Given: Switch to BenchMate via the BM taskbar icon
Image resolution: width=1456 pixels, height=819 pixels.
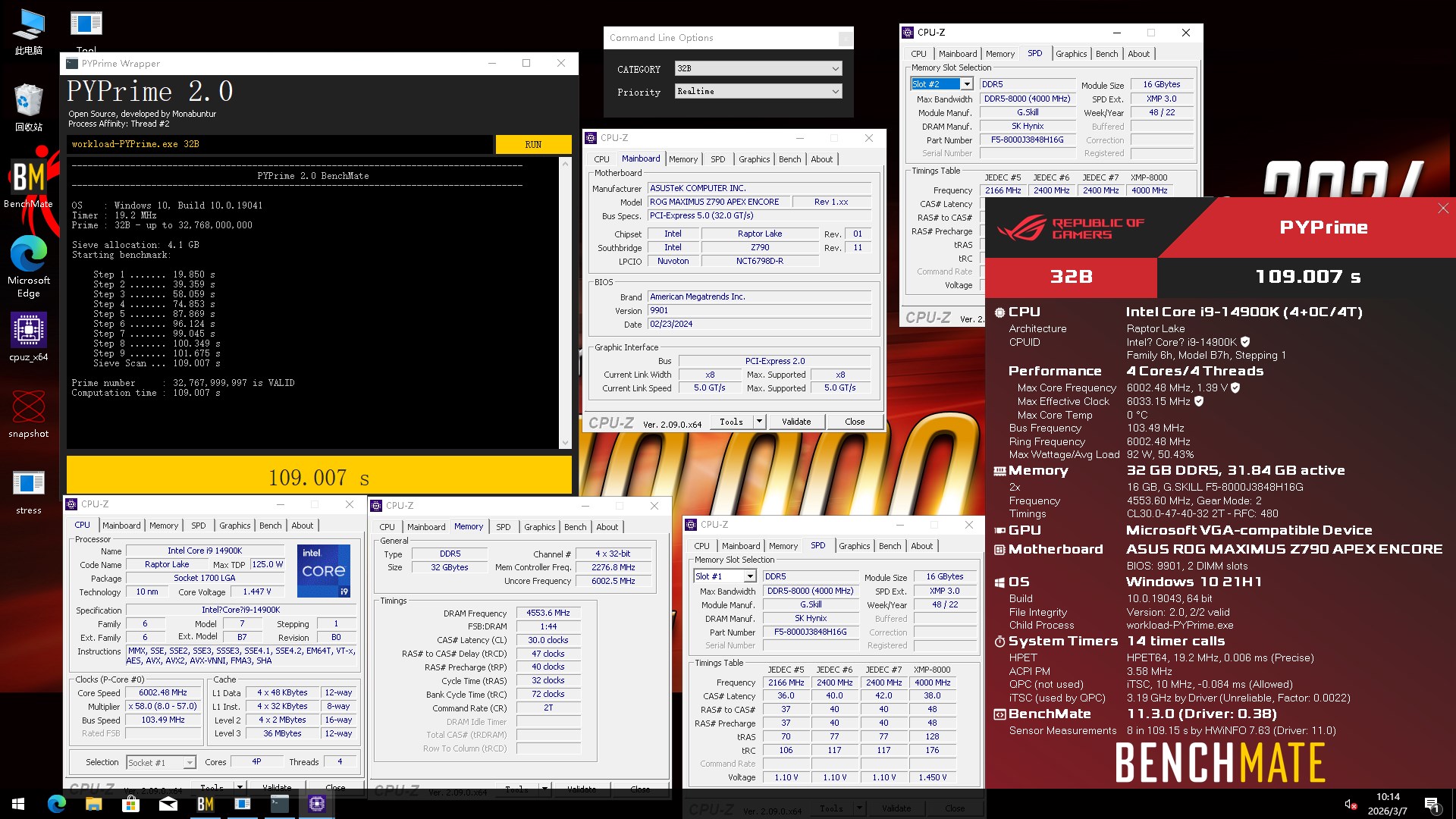Looking at the screenshot, I should 205,804.
